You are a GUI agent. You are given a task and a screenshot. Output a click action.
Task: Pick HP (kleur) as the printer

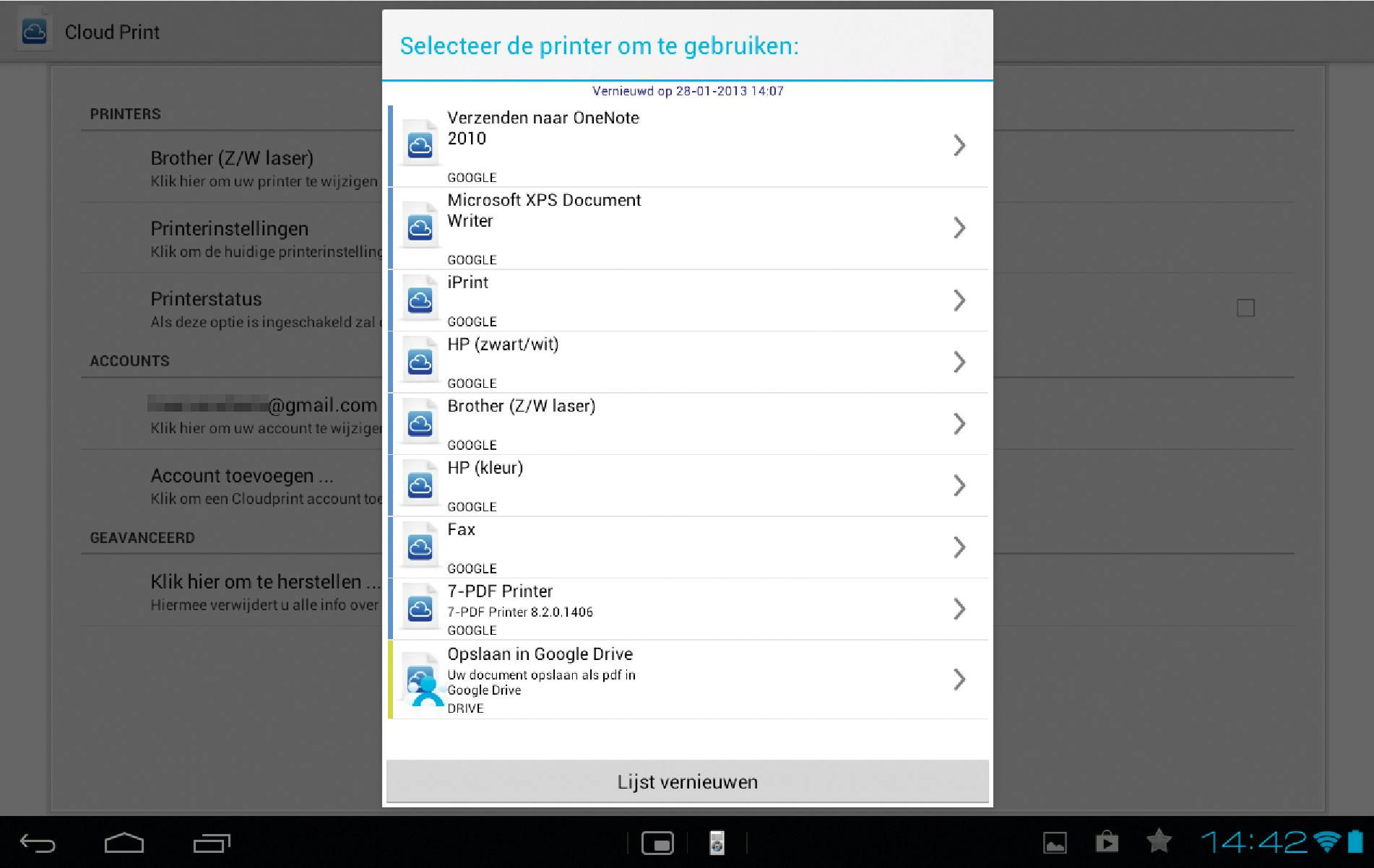coord(688,485)
